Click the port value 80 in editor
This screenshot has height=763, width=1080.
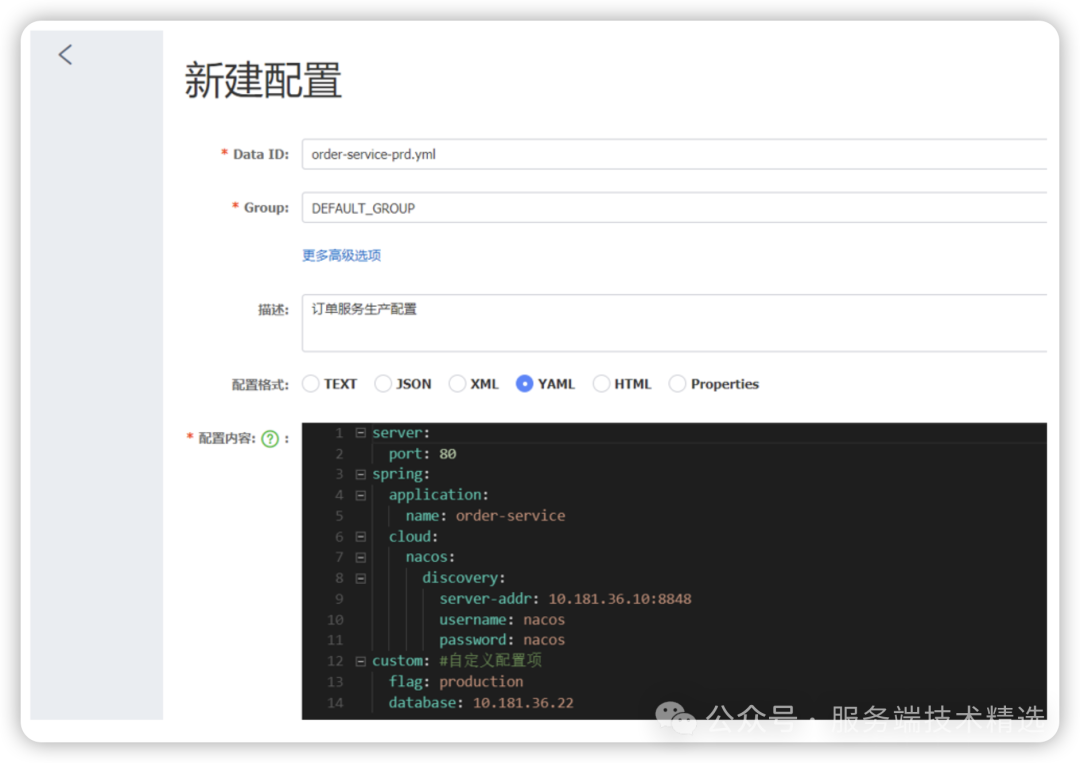coord(448,454)
